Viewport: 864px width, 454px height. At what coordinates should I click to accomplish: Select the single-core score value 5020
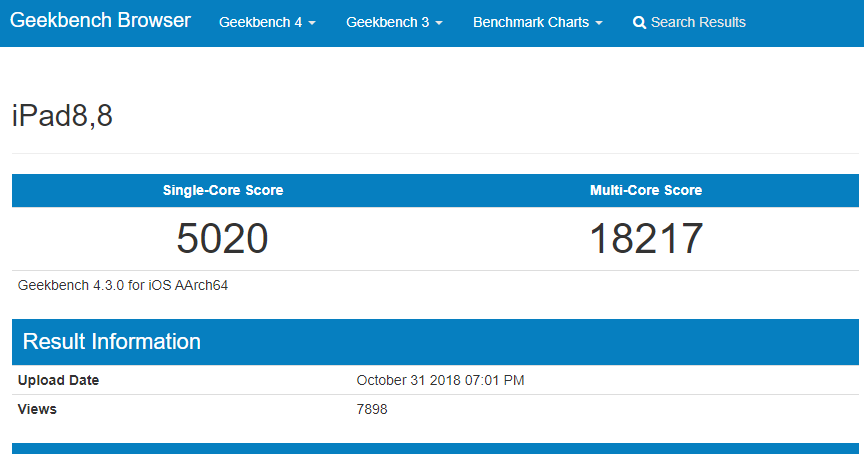pos(222,239)
